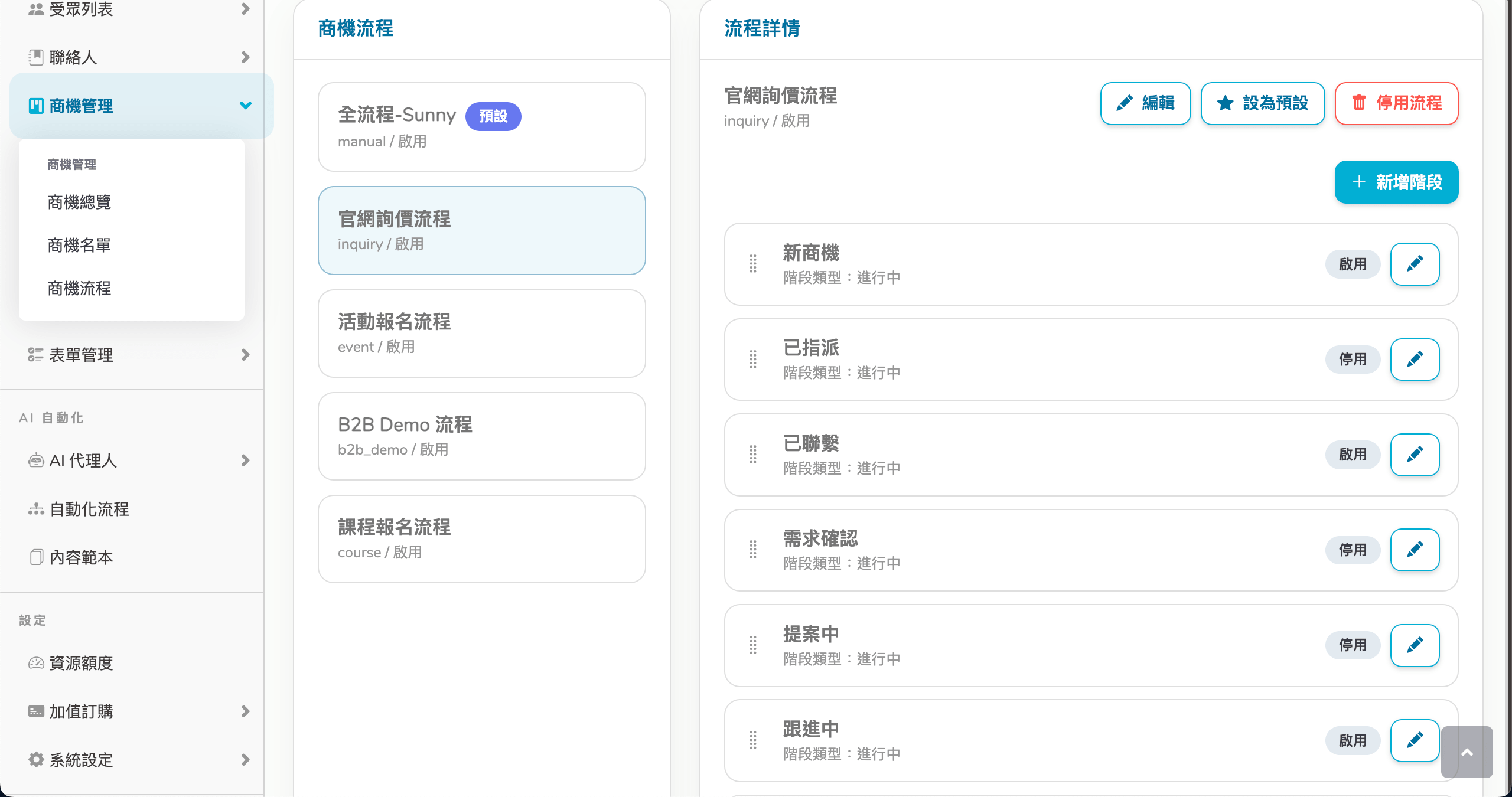Toggle the 停用 status of 需求確認 stage
The width and height of the screenshot is (1512, 797).
[x=1353, y=550]
